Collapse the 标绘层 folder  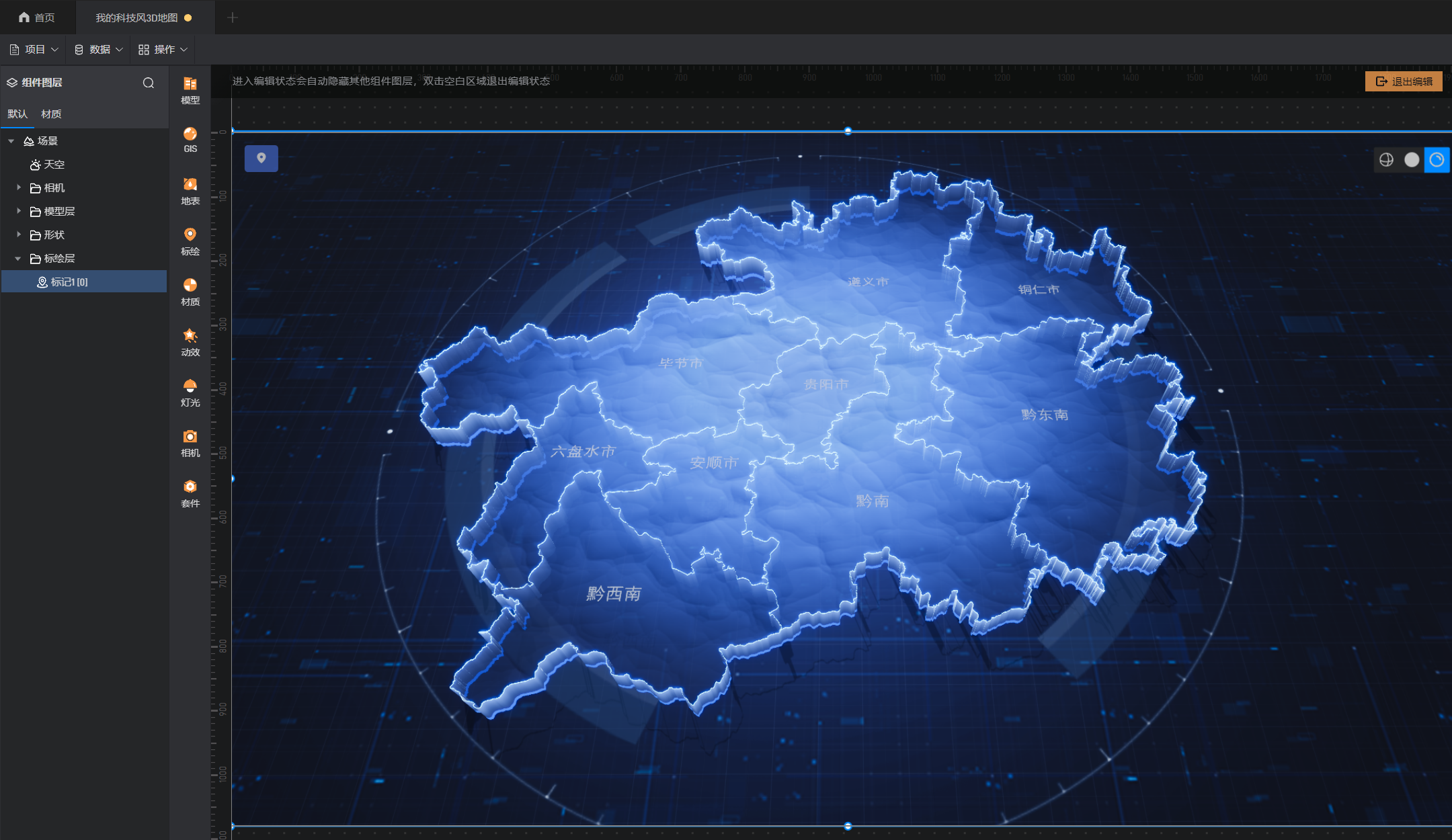pyautogui.click(x=18, y=259)
